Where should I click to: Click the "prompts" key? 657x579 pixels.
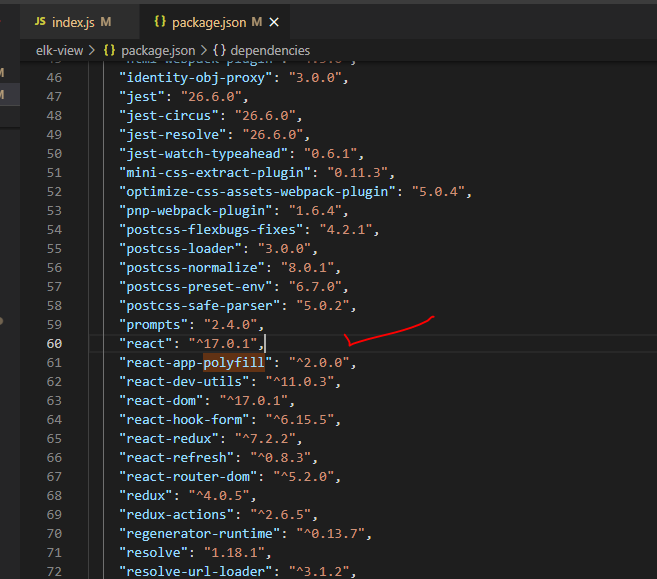pos(154,325)
